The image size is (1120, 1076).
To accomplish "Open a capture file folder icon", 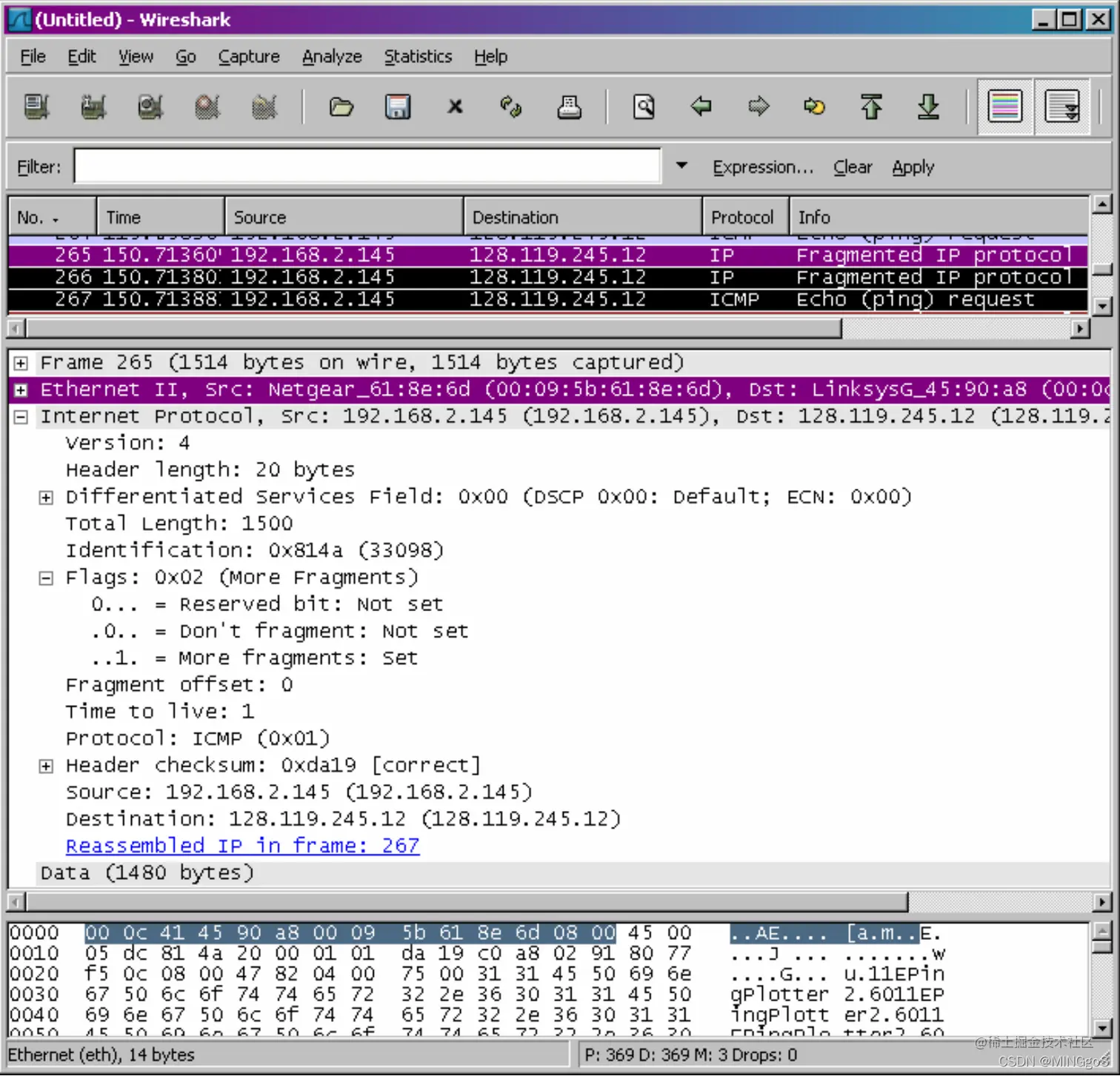I will pos(341,107).
